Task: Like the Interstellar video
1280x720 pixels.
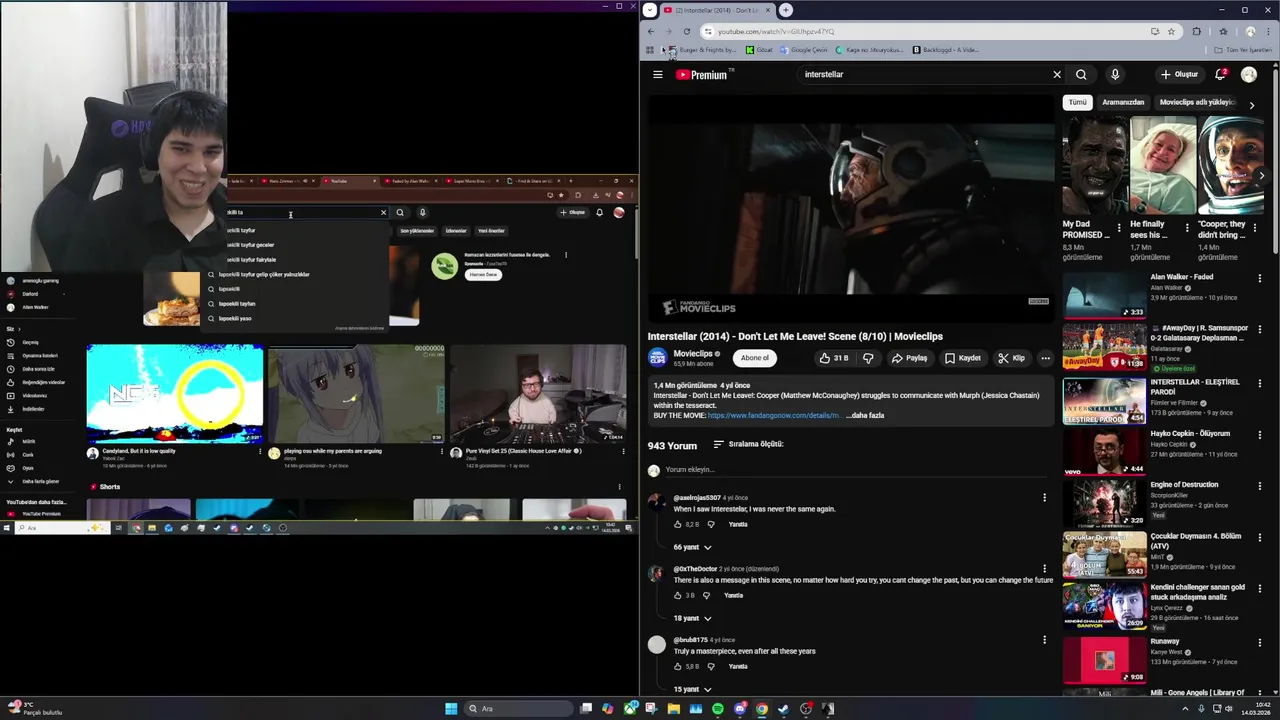Action: (834, 358)
